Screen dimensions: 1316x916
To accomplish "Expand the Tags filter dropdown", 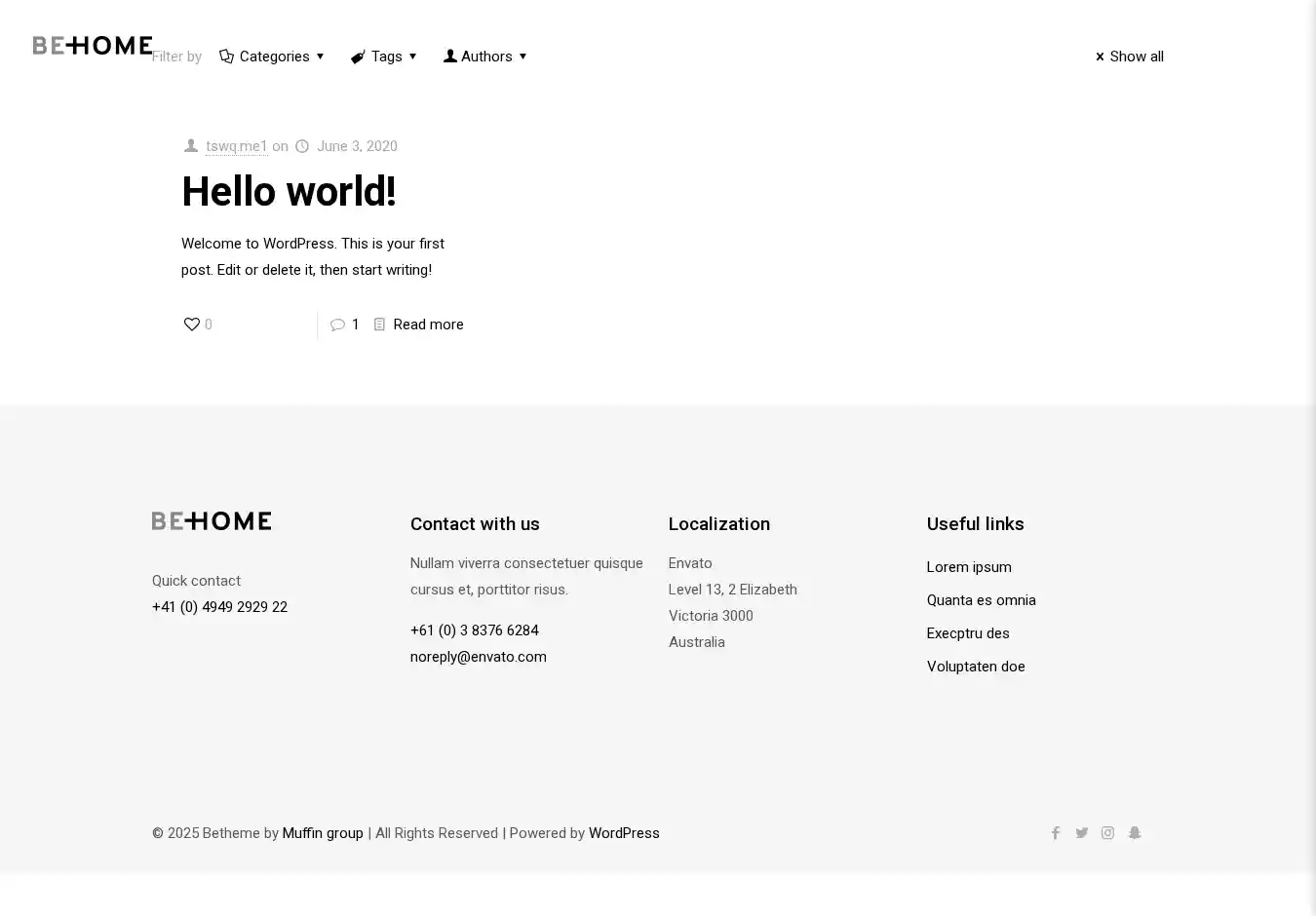I will [384, 57].
